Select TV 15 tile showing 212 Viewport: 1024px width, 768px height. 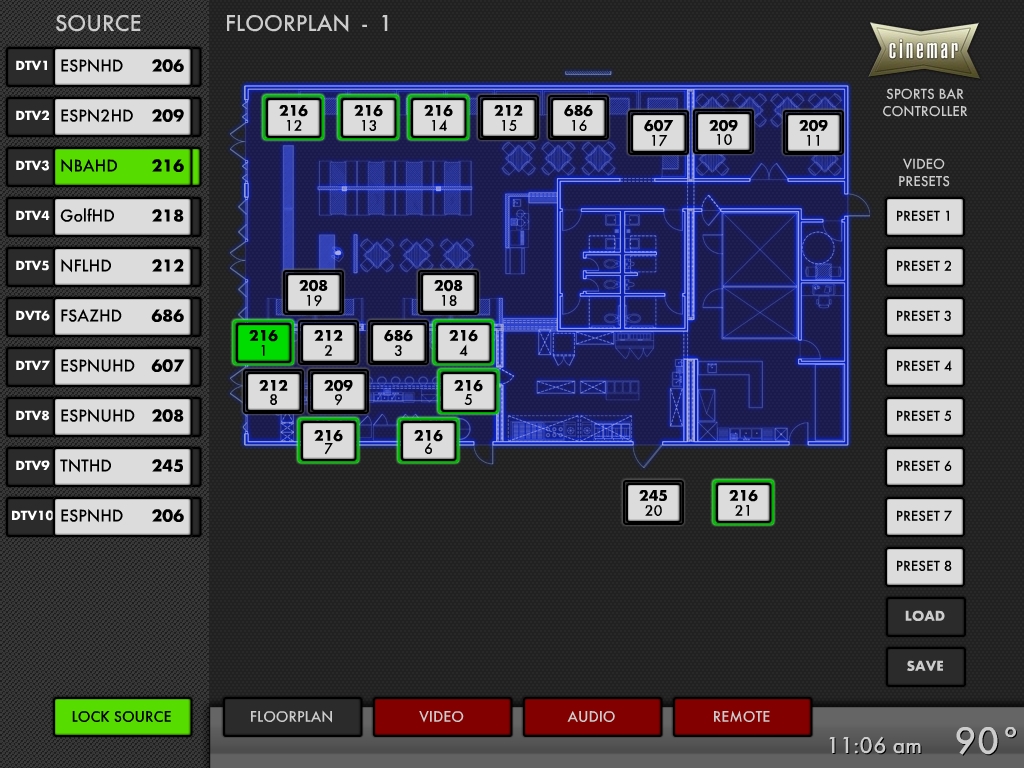click(509, 118)
